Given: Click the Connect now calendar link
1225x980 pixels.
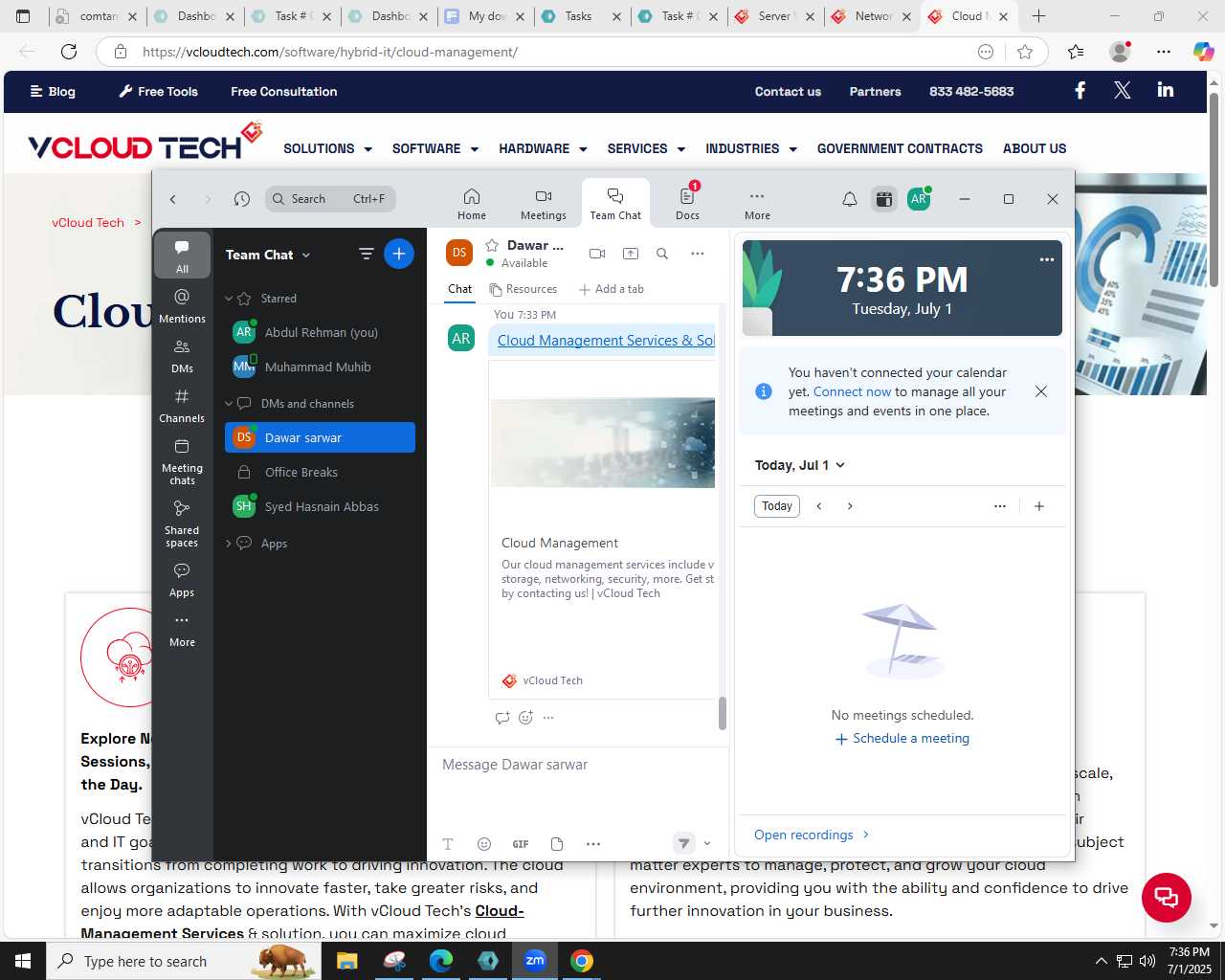Looking at the screenshot, I should [852, 391].
